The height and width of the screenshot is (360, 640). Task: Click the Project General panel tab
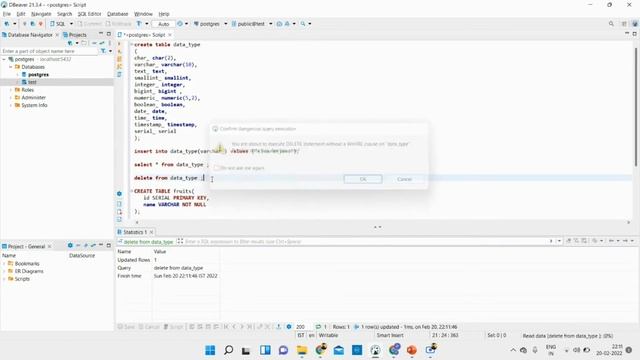click(26, 247)
